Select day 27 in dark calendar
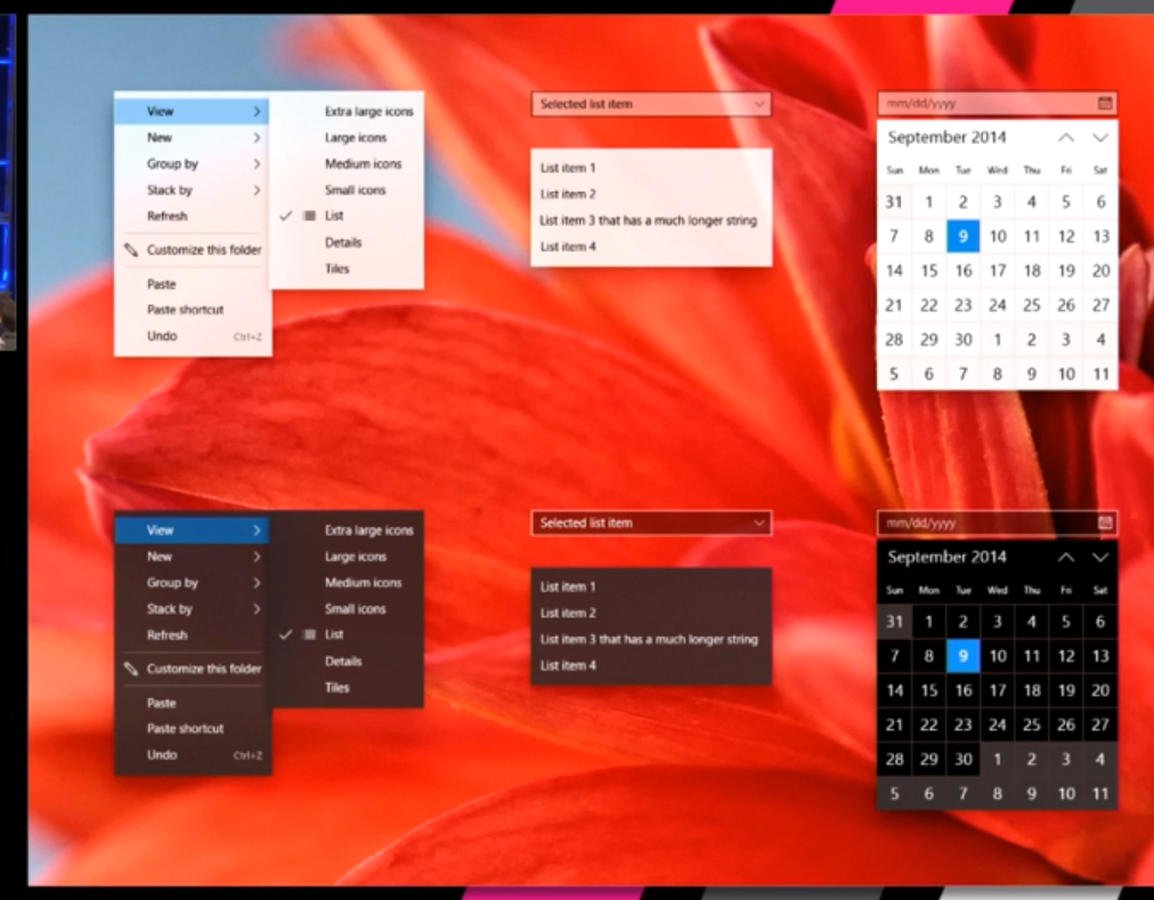Screen dimensions: 1154x900 pyautogui.click(x=1101, y=725)
